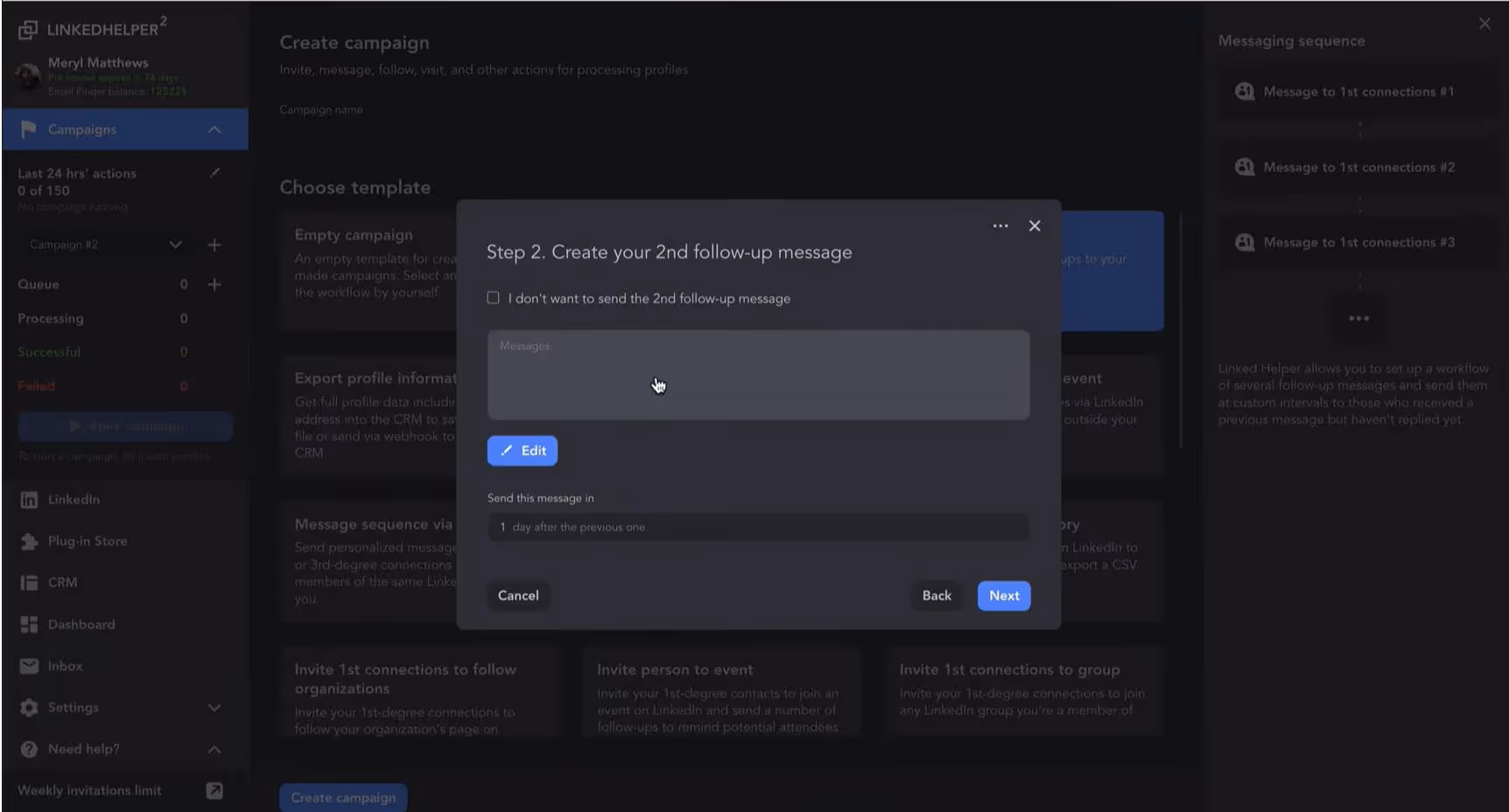This screenshot has height=812, width=1509.
Task: Open the Inbox from the sidebar
Action: 63,666
